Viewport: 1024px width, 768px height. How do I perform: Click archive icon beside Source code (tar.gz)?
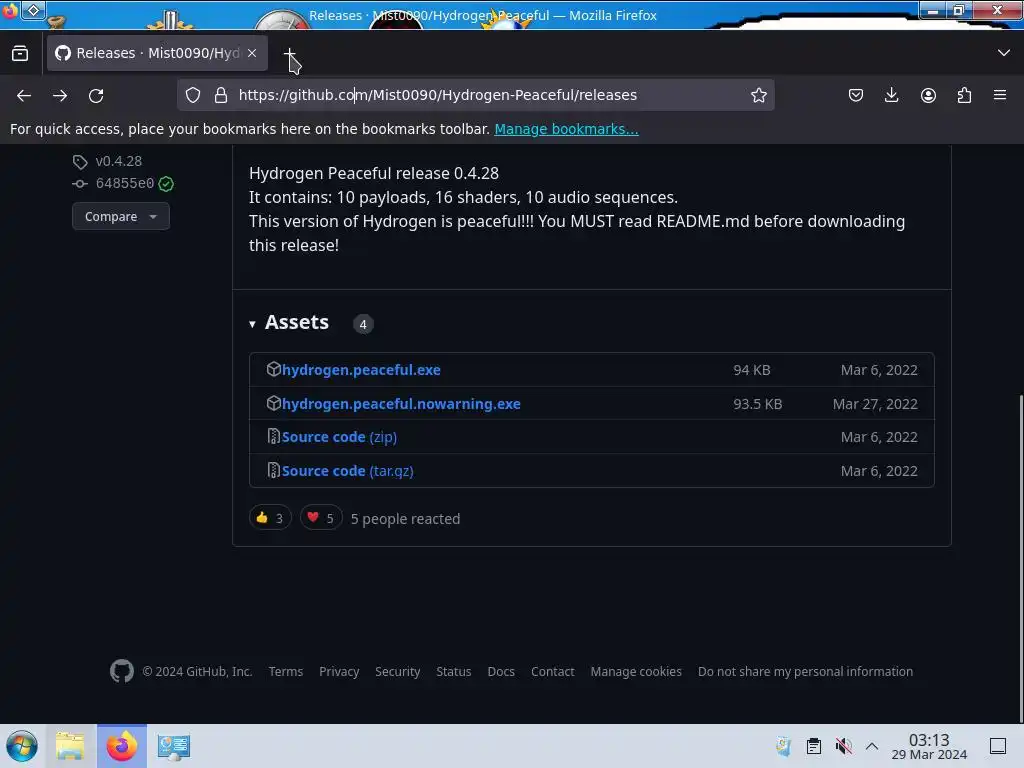(x=273, y=470)
